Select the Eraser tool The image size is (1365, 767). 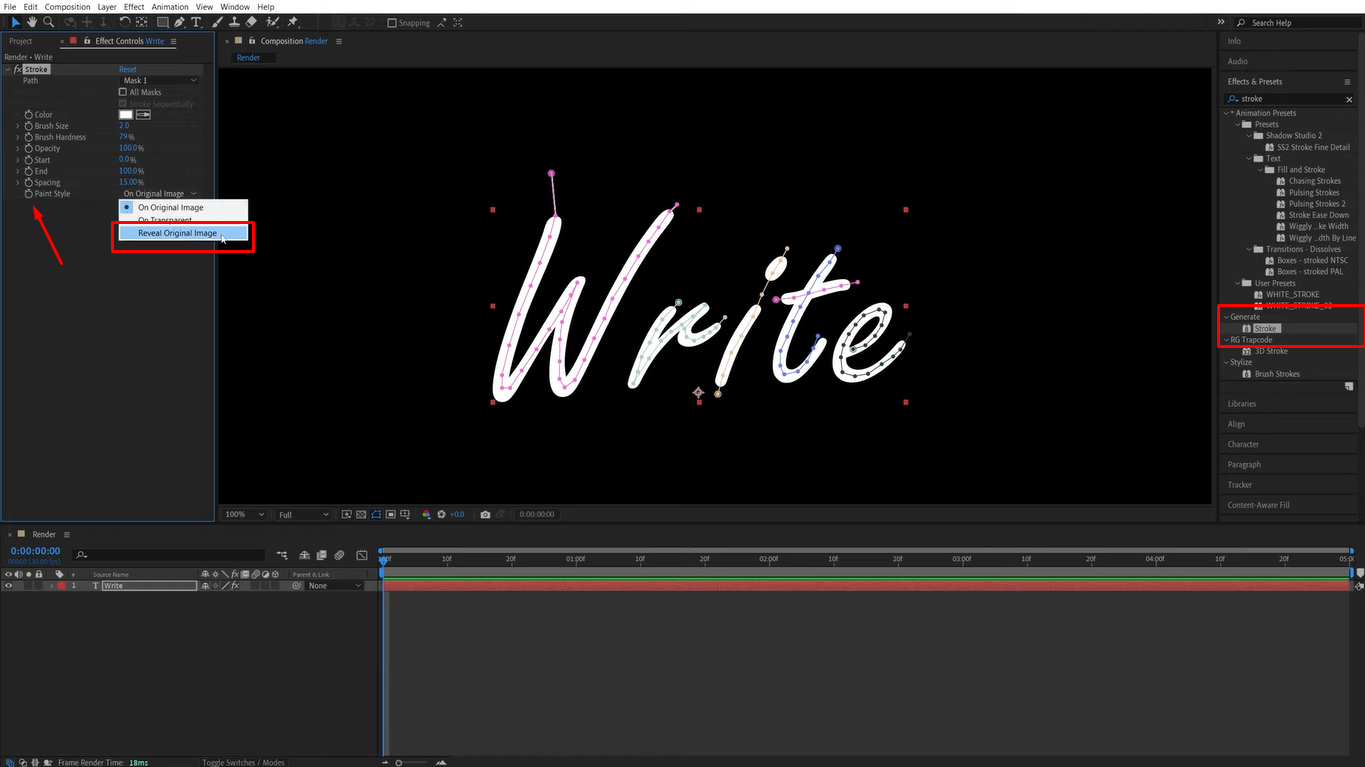250,22
